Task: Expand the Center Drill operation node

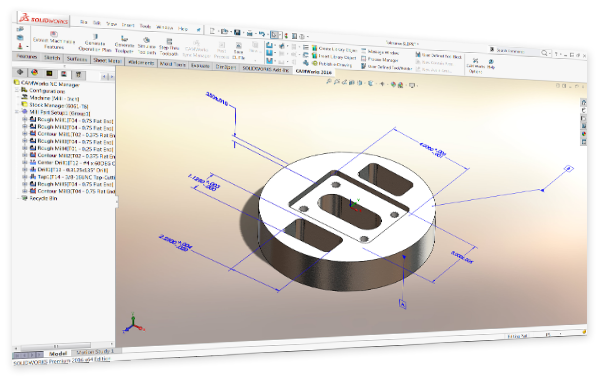Action: (25, 162)
